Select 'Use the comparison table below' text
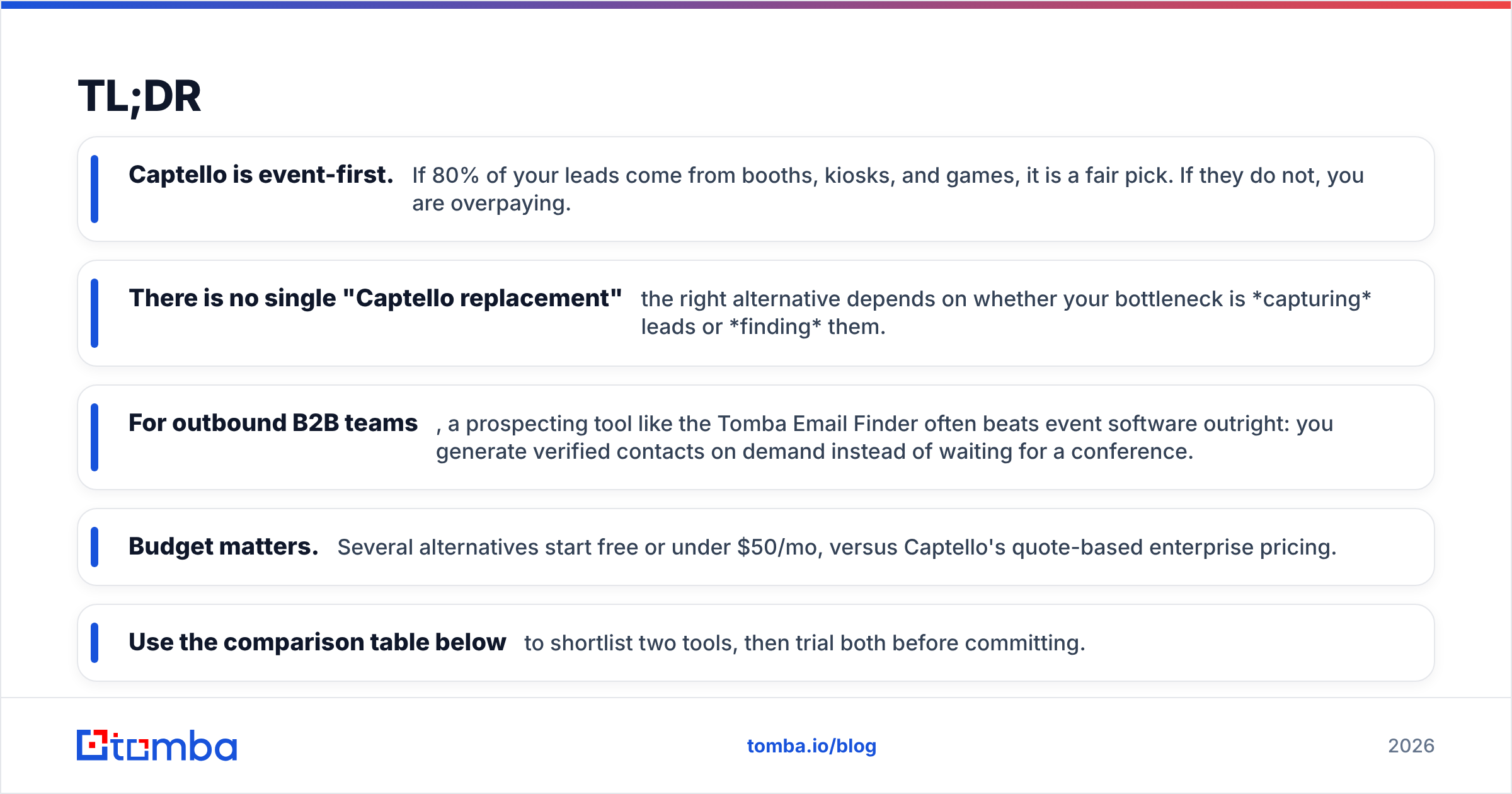 click(317, 642)
